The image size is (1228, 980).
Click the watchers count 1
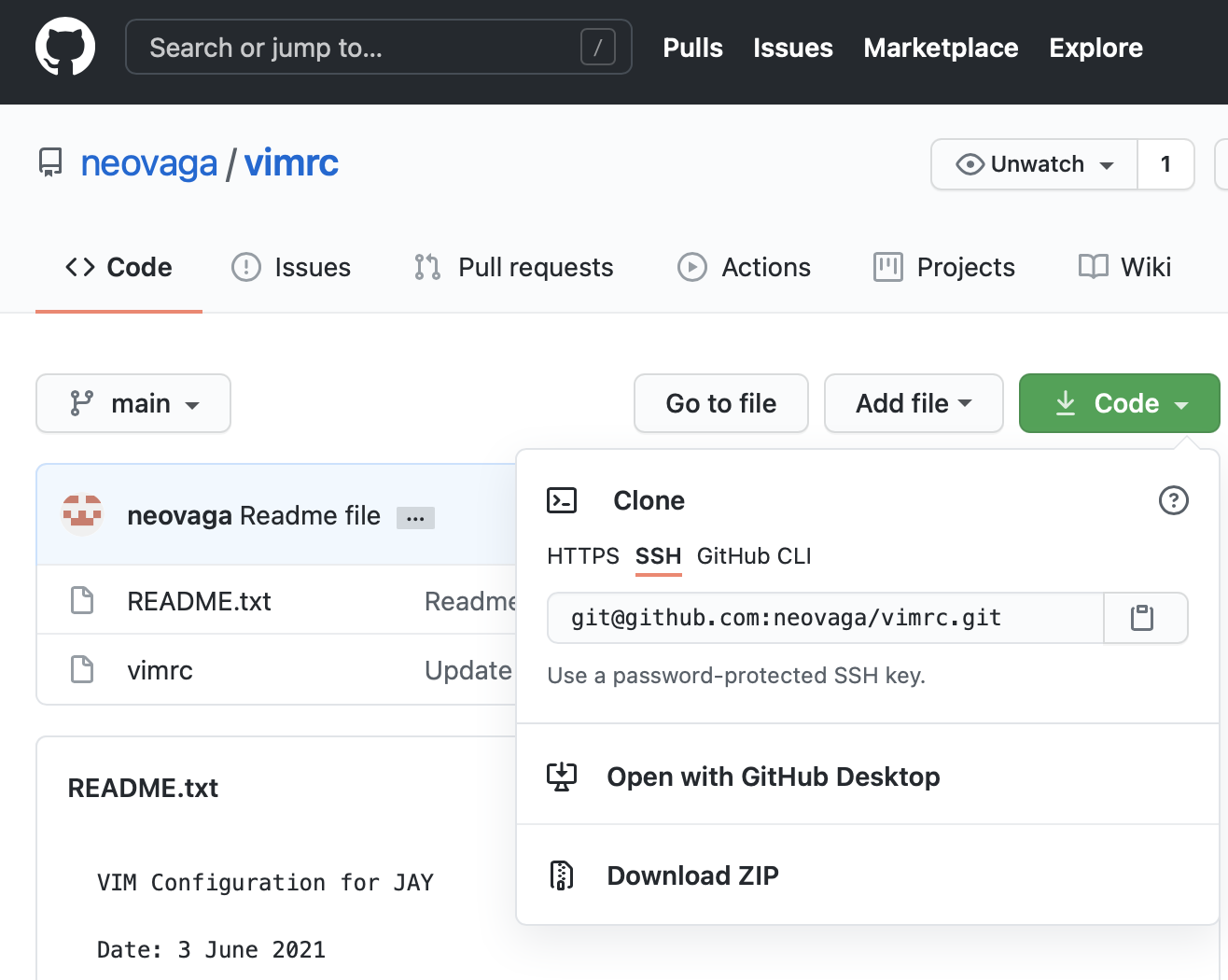click(1165, 164)
